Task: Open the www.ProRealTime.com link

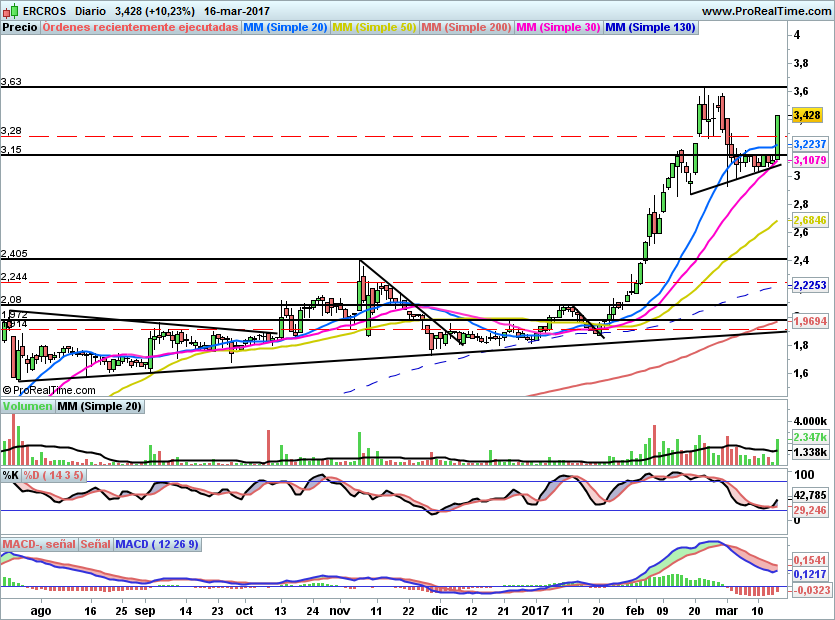Action: (x=766, y=11)
